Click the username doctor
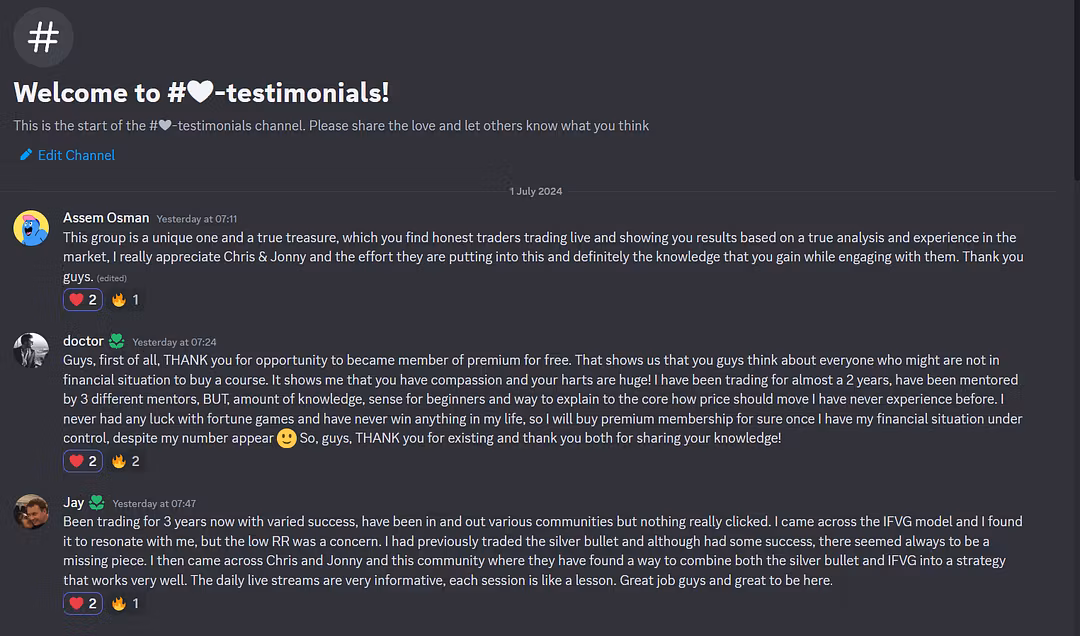1080x636 pixels. 83,341
